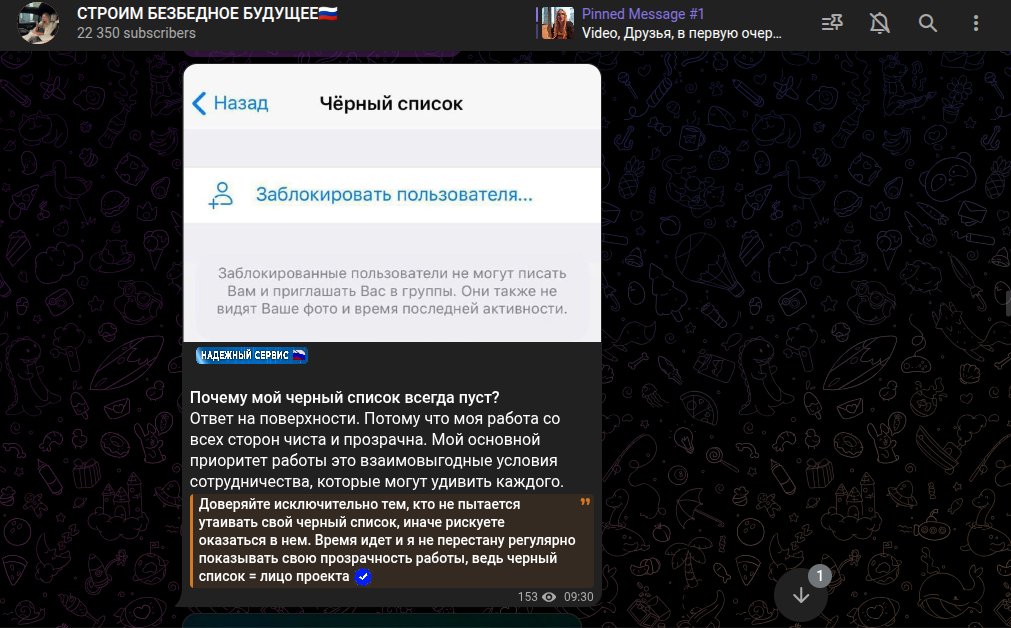Click the add-user icon beside Заблокировать пользователя

click(x=222, y=193)
